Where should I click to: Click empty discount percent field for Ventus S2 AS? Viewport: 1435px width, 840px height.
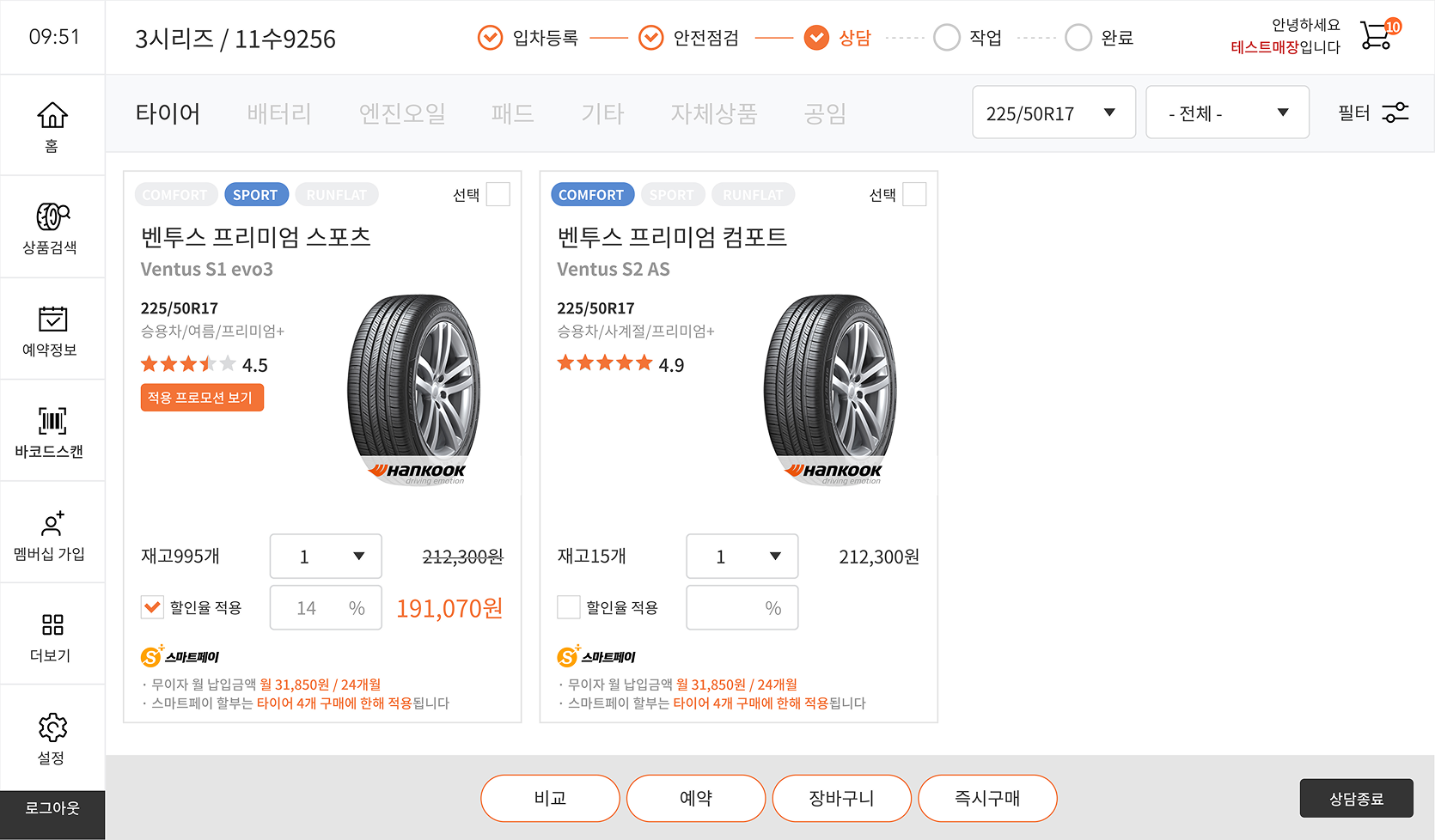pyautogui.click(x=742, y=608)
